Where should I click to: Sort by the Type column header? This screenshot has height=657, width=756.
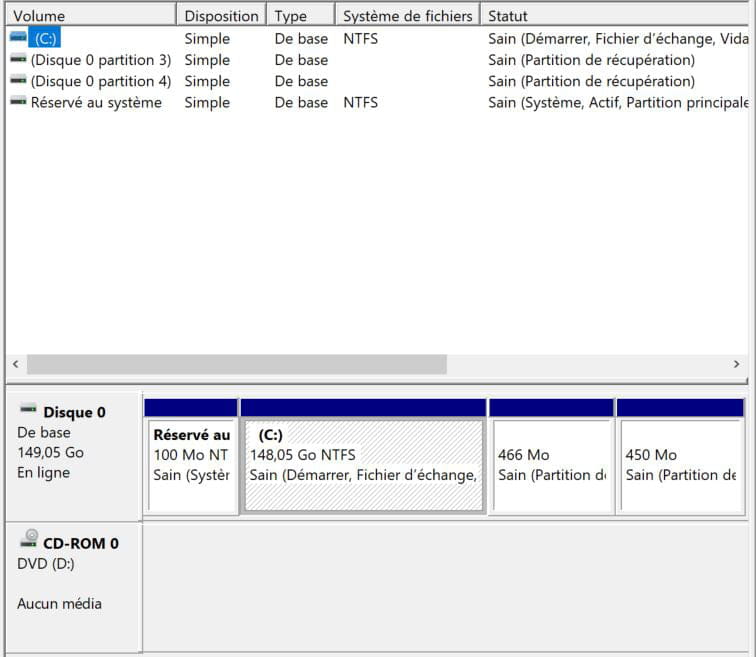[300, 15]
